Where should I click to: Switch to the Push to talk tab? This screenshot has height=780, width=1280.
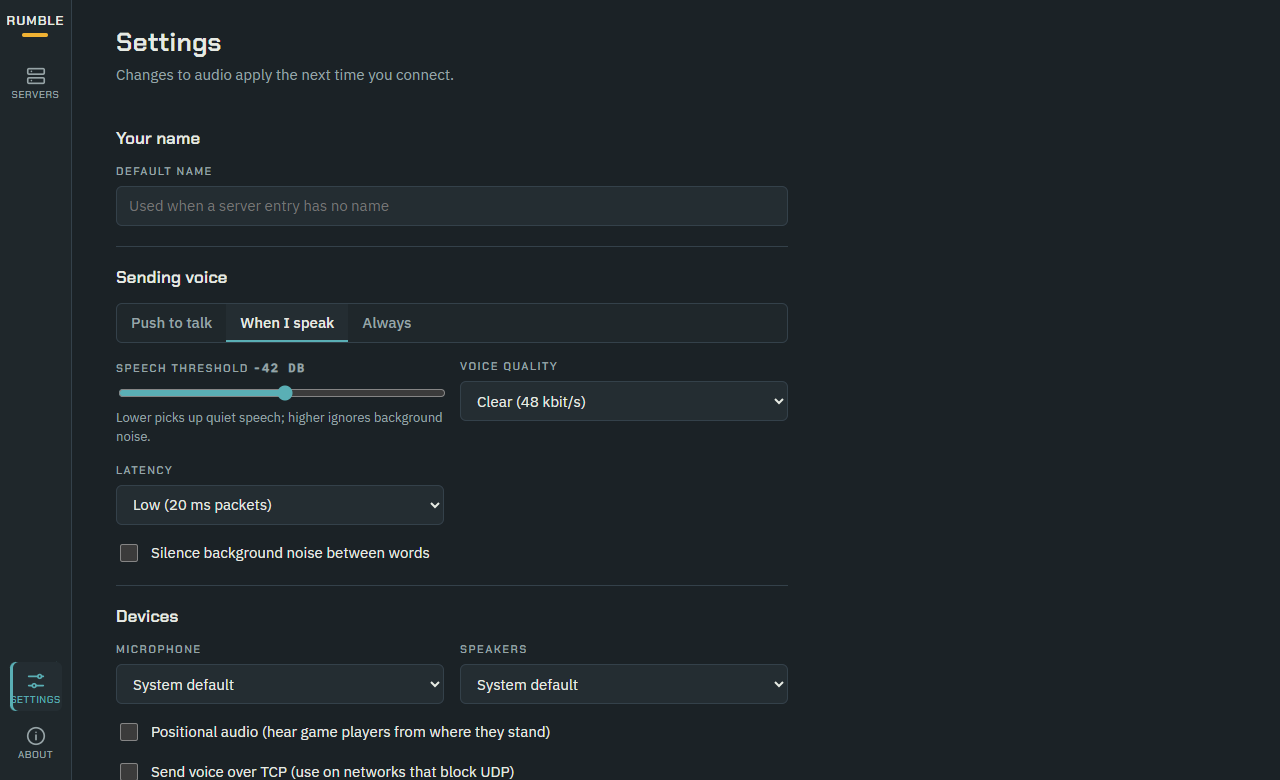172,323
